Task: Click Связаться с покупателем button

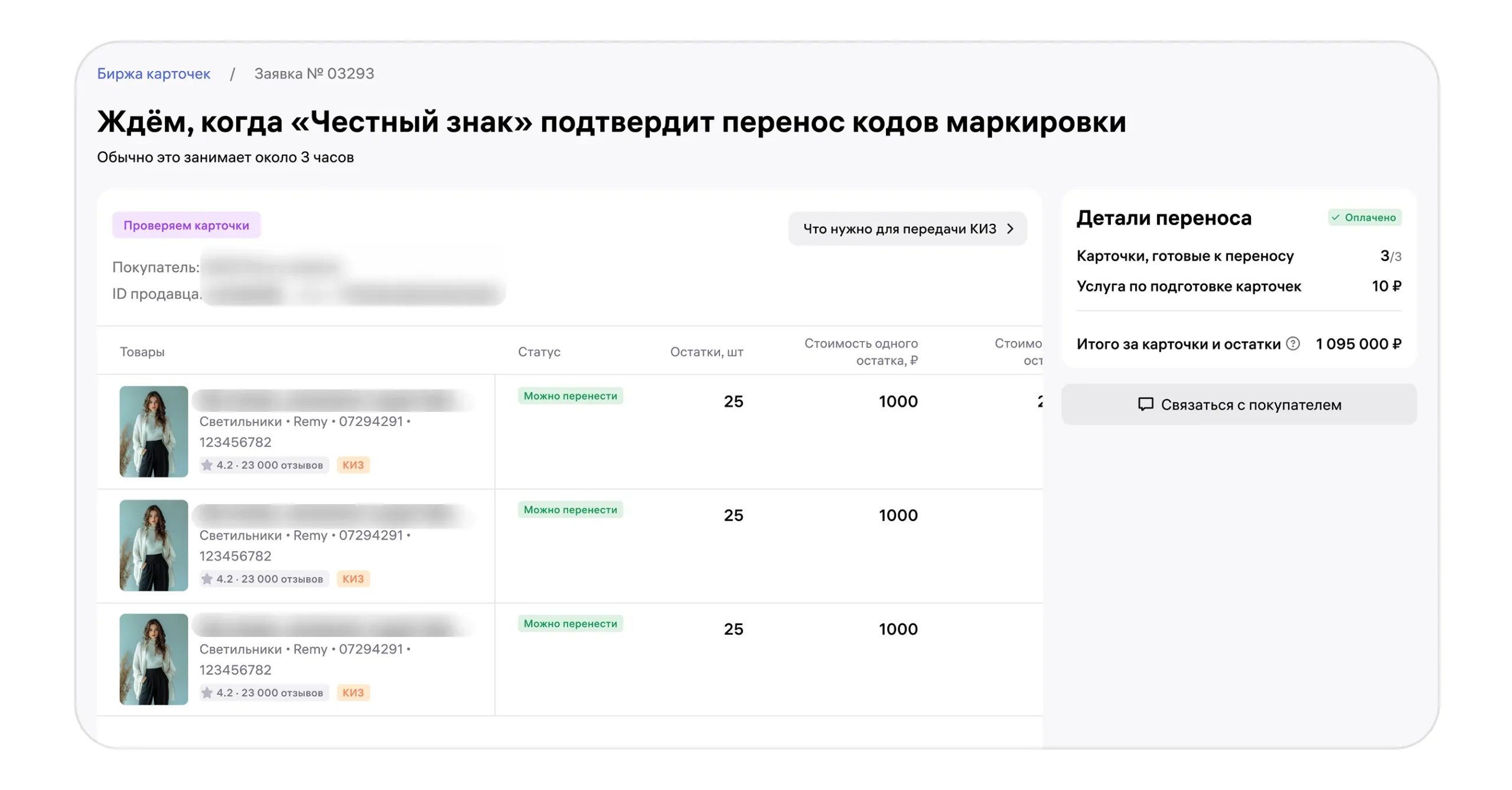Action: click(1239, 405)
